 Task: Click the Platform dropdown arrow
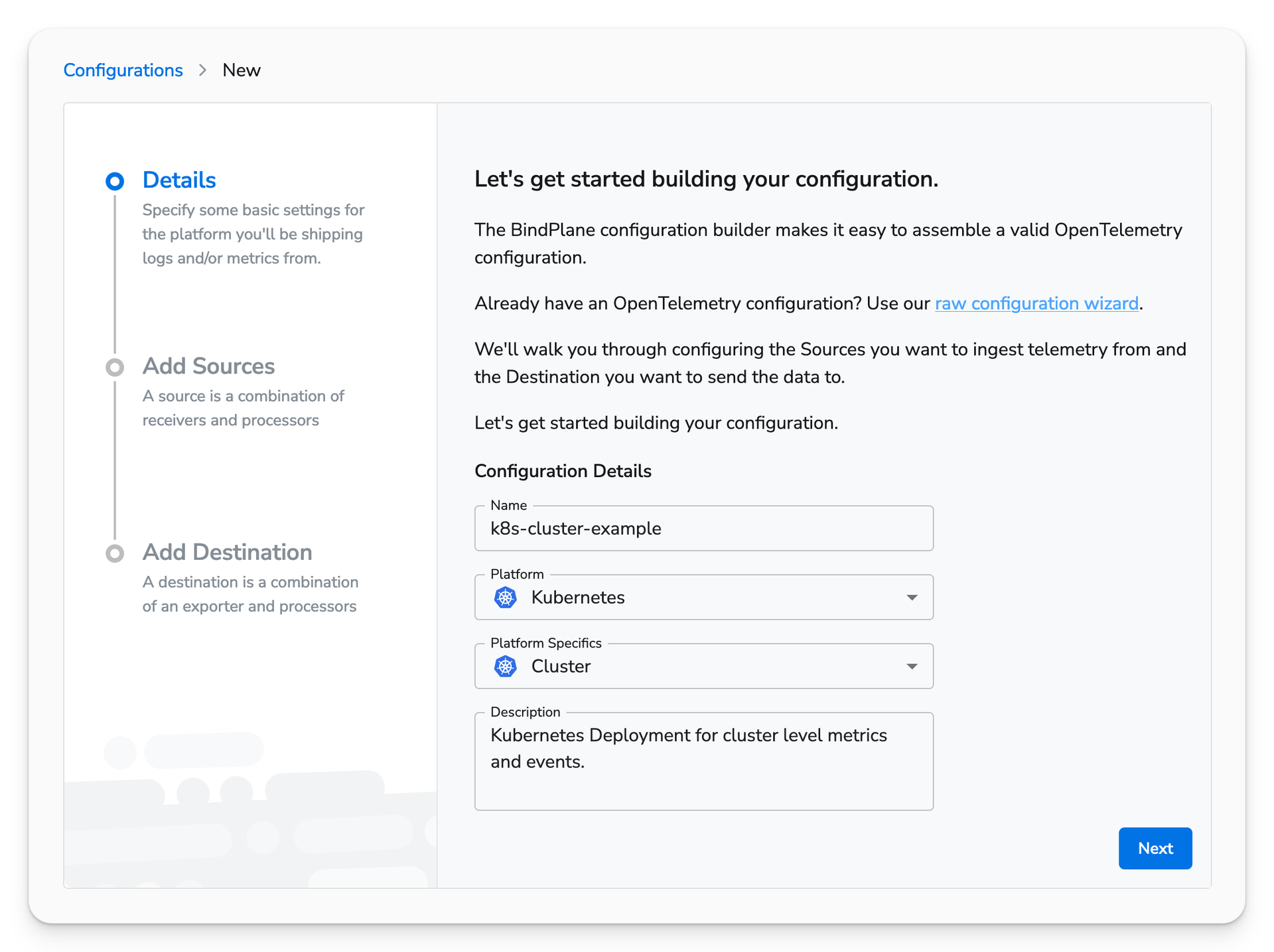[912, 597]
